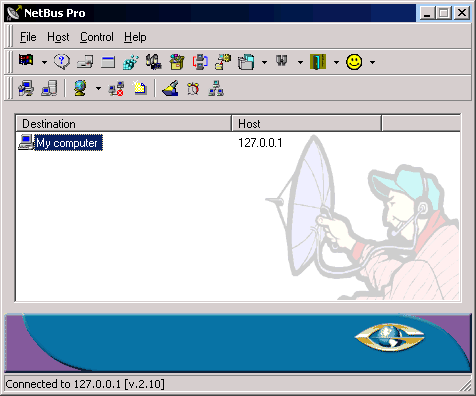
Task: Click the red and blue bracketed computers icon
Action: point(200,62)
